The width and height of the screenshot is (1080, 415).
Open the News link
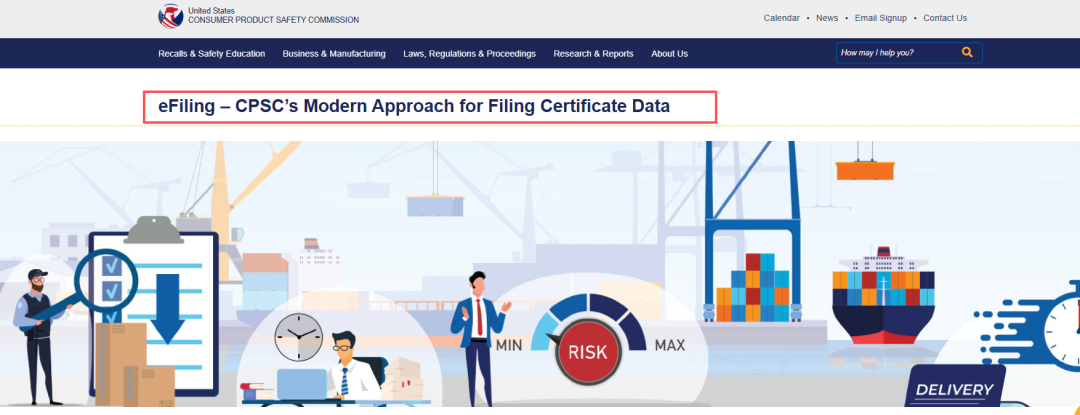(x=827, y=19)
